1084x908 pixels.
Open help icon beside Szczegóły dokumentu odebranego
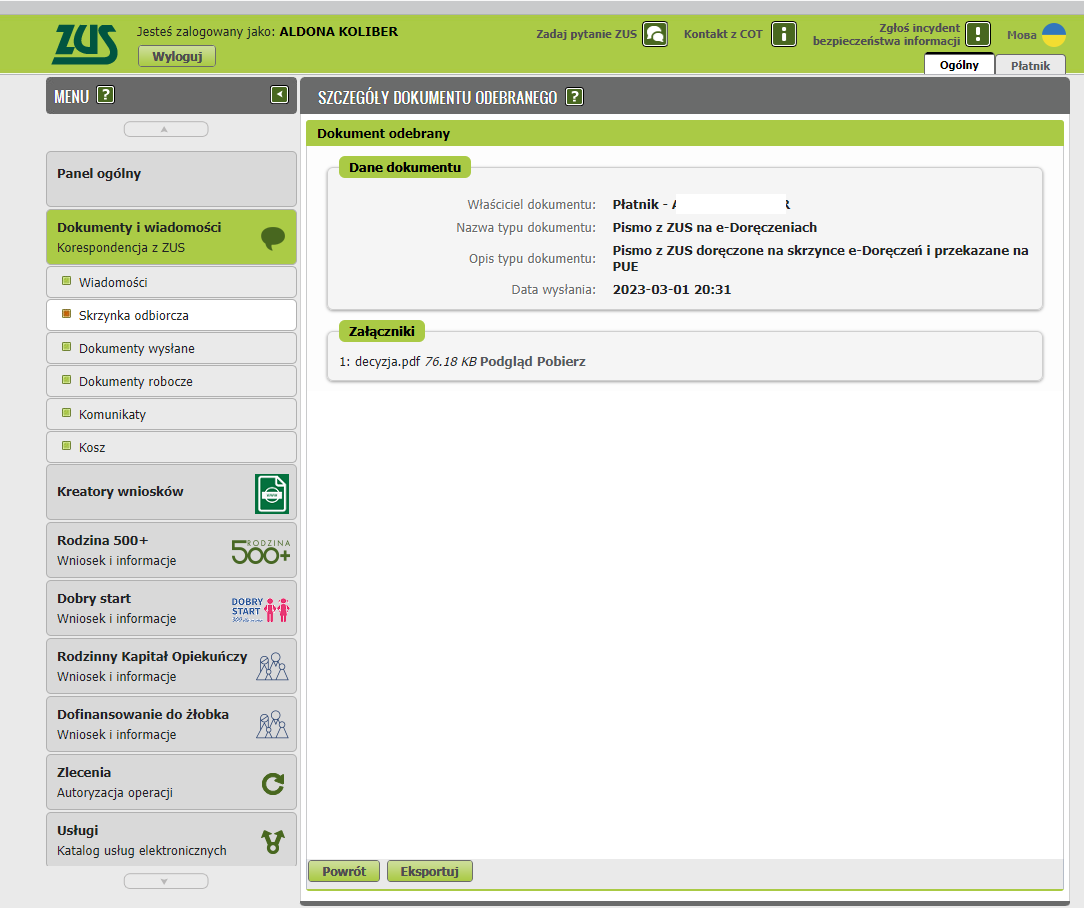pos(574,97)
